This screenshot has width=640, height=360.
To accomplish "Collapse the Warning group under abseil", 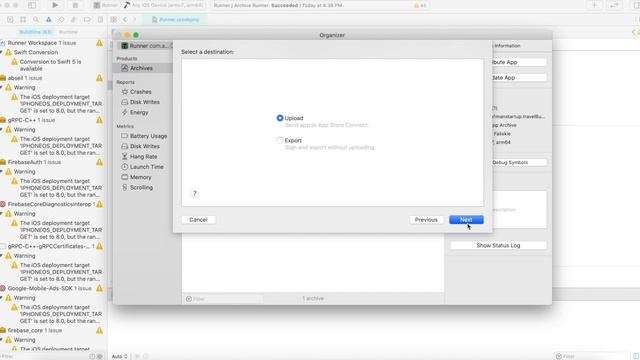I will [x=2, y=87].
